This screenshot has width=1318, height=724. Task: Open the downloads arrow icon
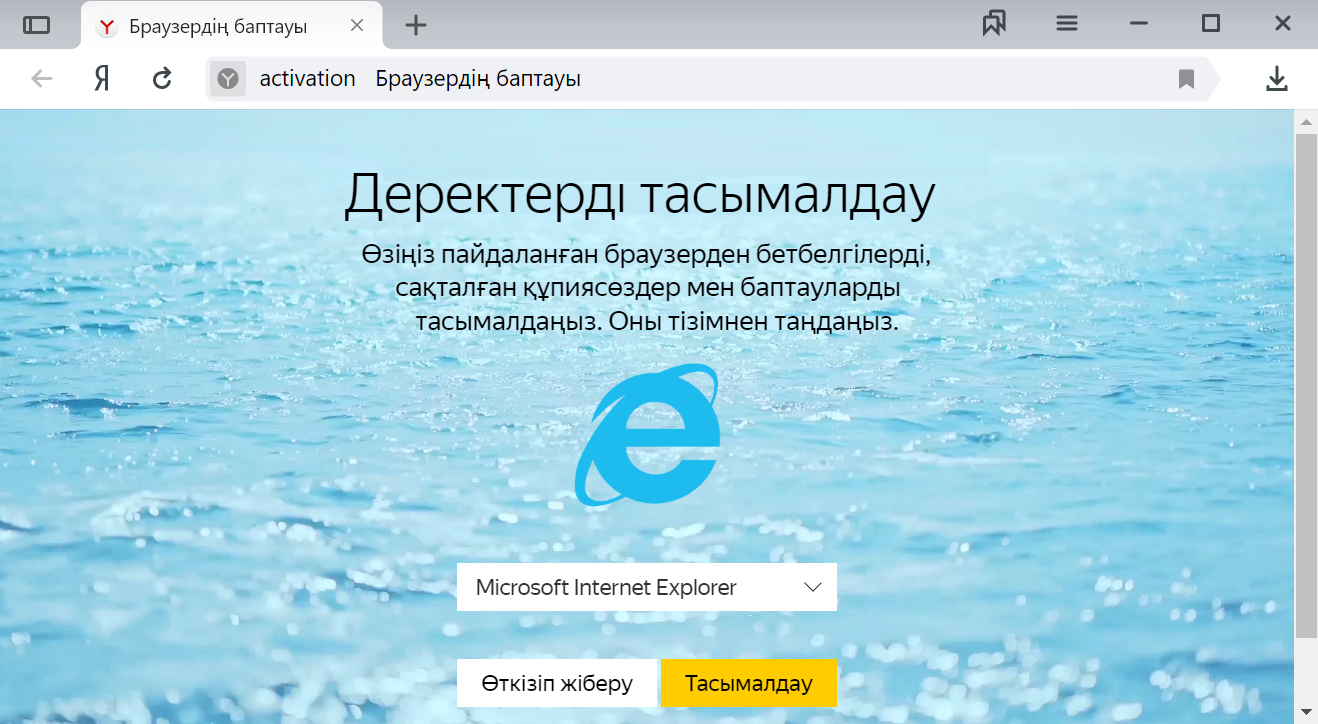click(1276, 79)
